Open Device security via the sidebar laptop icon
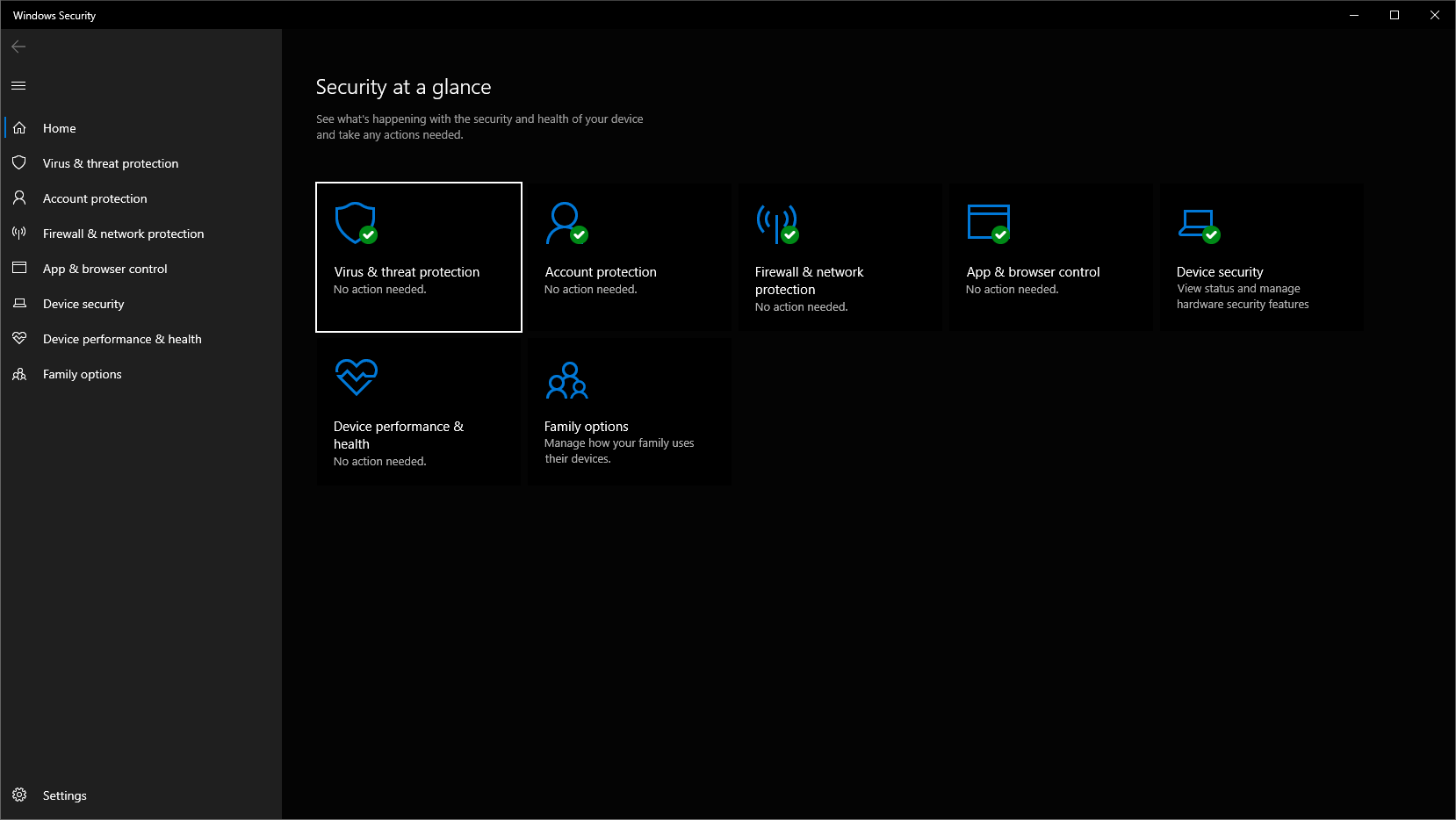 (x=19, y=304)
